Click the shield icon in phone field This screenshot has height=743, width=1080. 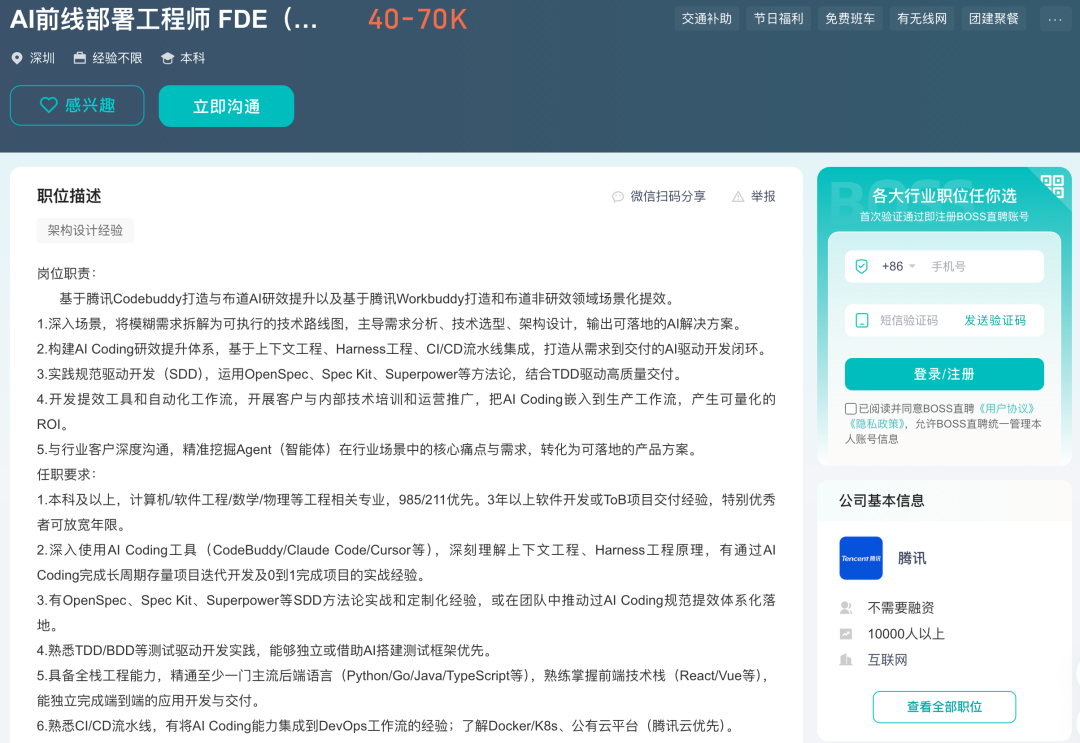862,266
